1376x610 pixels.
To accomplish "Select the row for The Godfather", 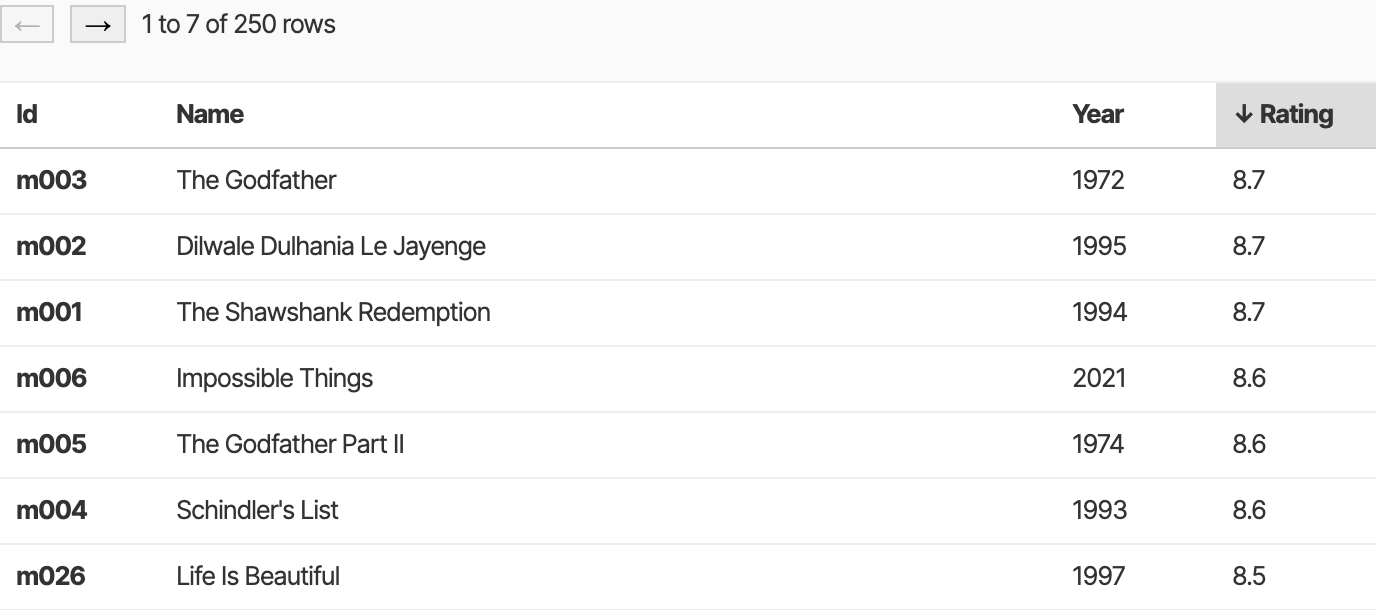I will [x=256, y=180].
